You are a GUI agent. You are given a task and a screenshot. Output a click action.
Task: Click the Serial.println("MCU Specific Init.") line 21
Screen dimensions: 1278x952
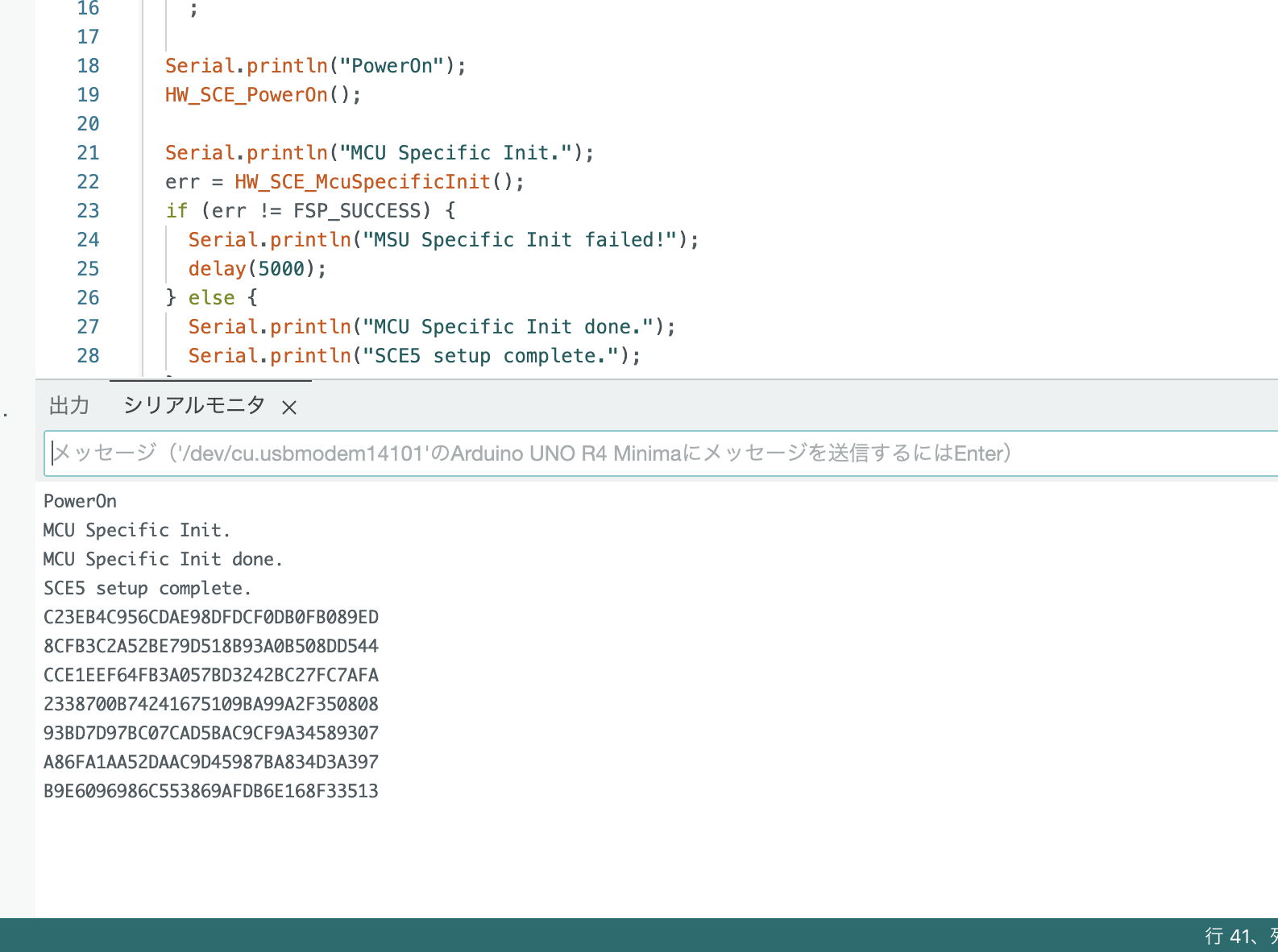tap(380, 153)
